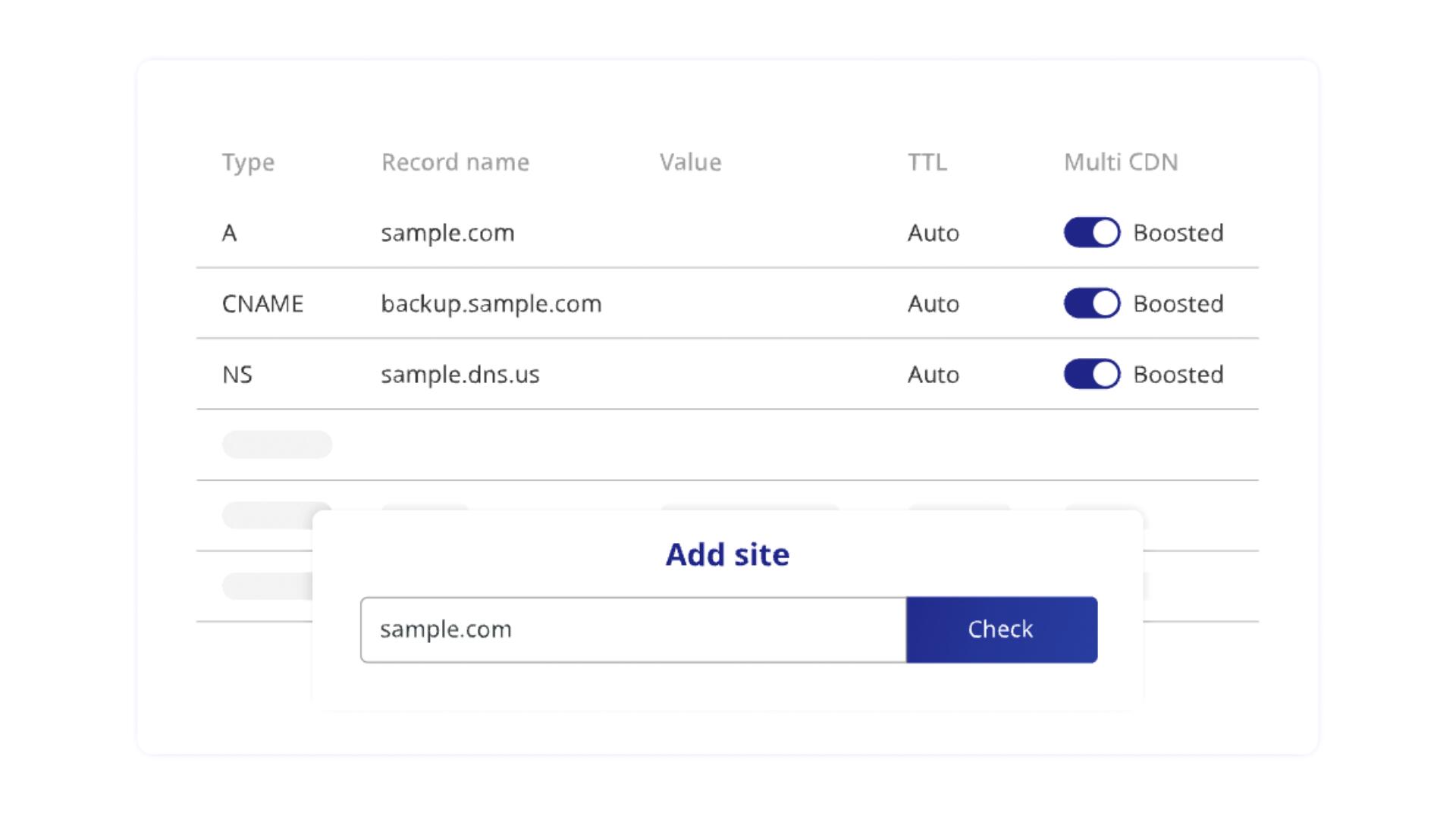Viewport: 1456px width, 819px height.
Task: Click the Type column header
Action: pos(248,162)
